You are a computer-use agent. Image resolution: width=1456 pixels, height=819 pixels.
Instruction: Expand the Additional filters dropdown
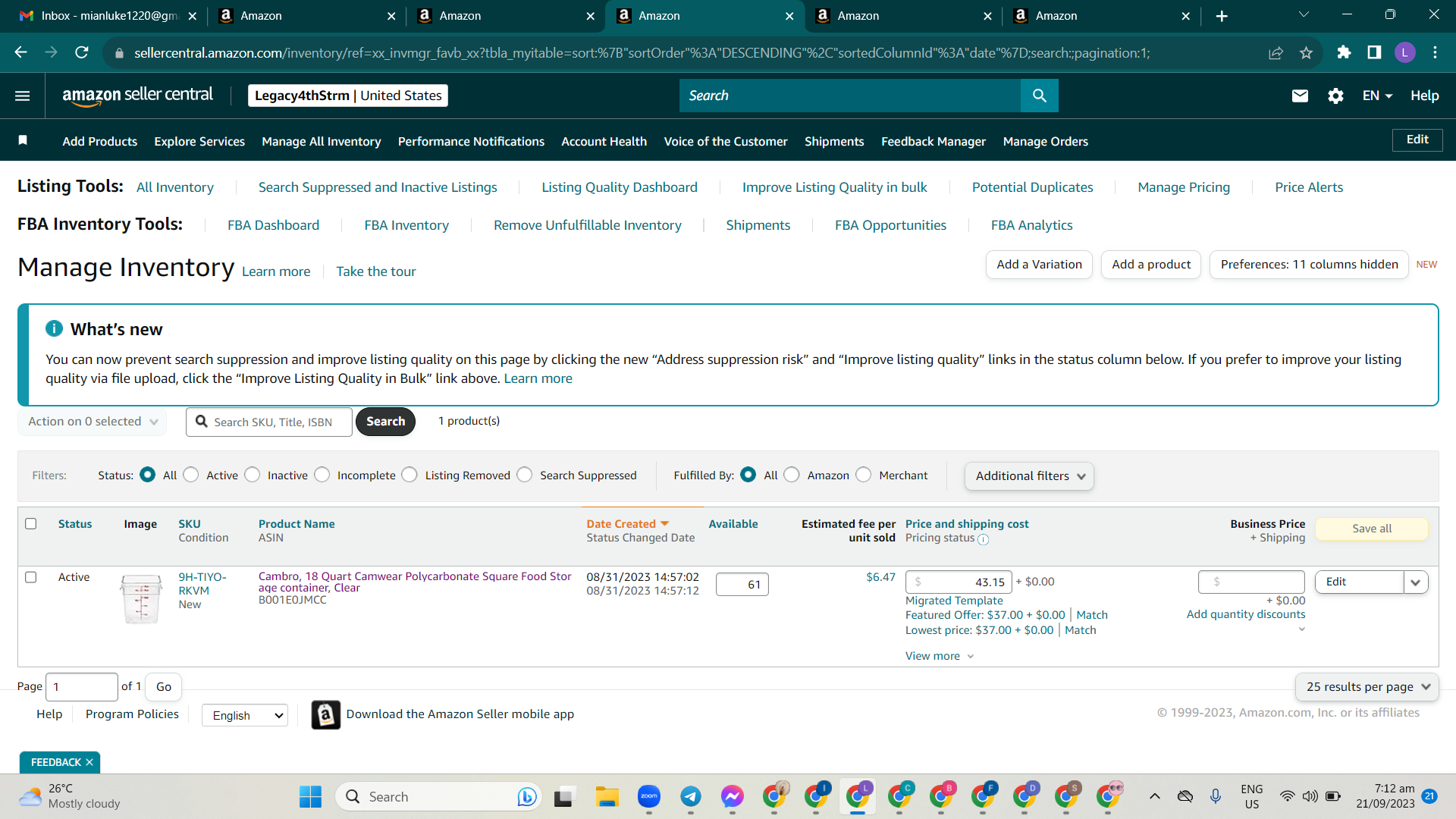pyautogui.click(x=1029, y=475)
